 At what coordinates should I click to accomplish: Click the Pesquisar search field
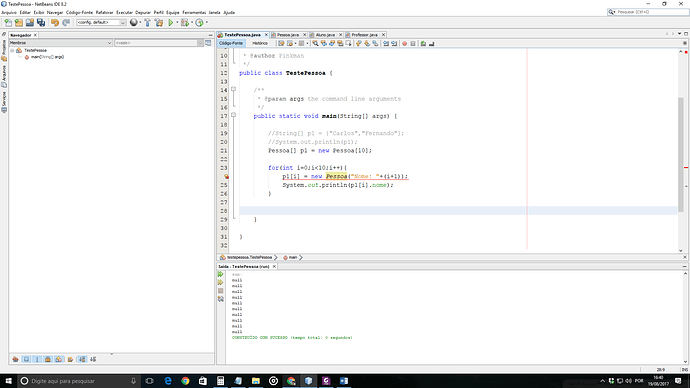[x=648, y=12]
